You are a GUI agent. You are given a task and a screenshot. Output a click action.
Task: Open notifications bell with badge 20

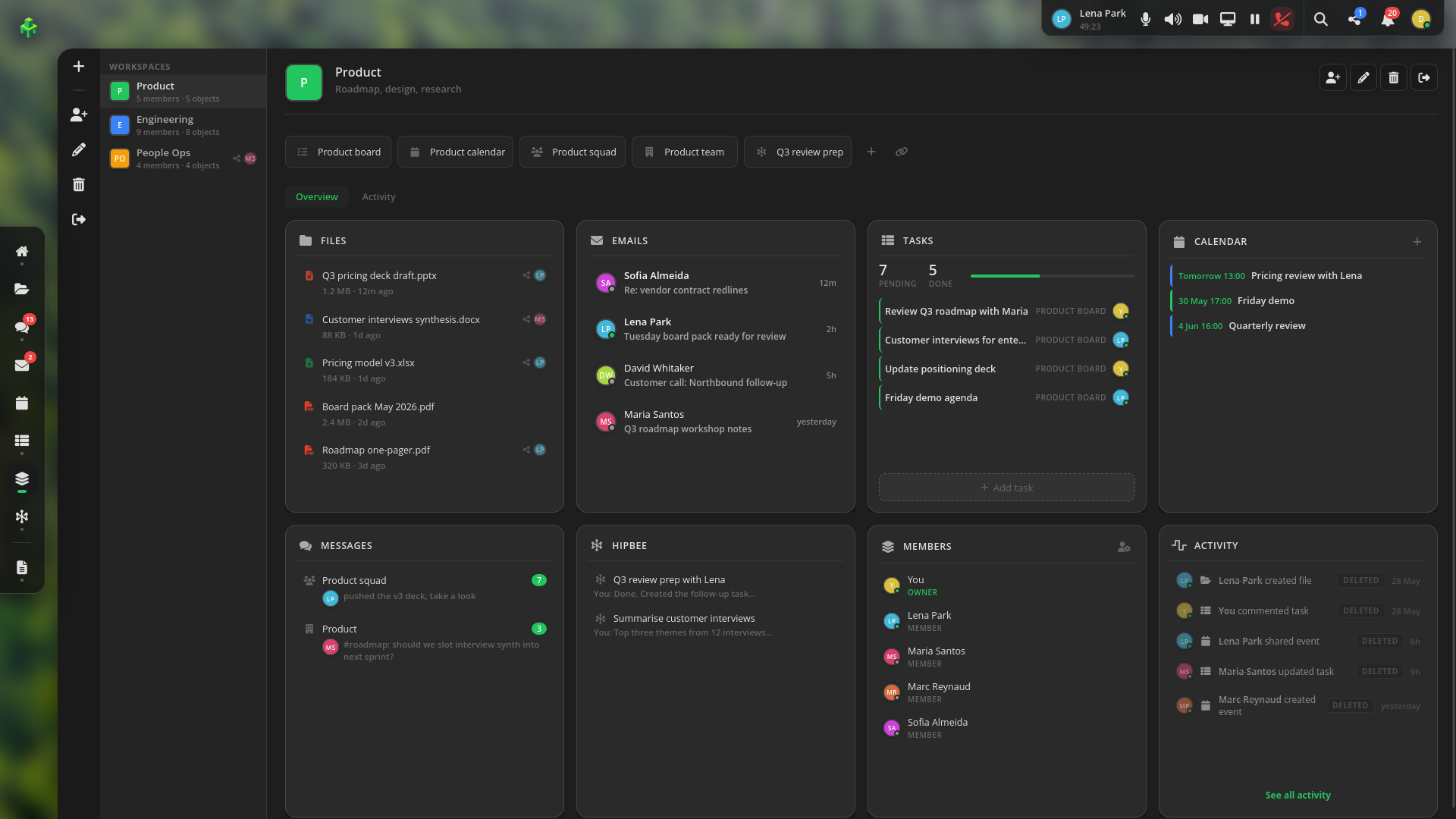point(1388,19)
